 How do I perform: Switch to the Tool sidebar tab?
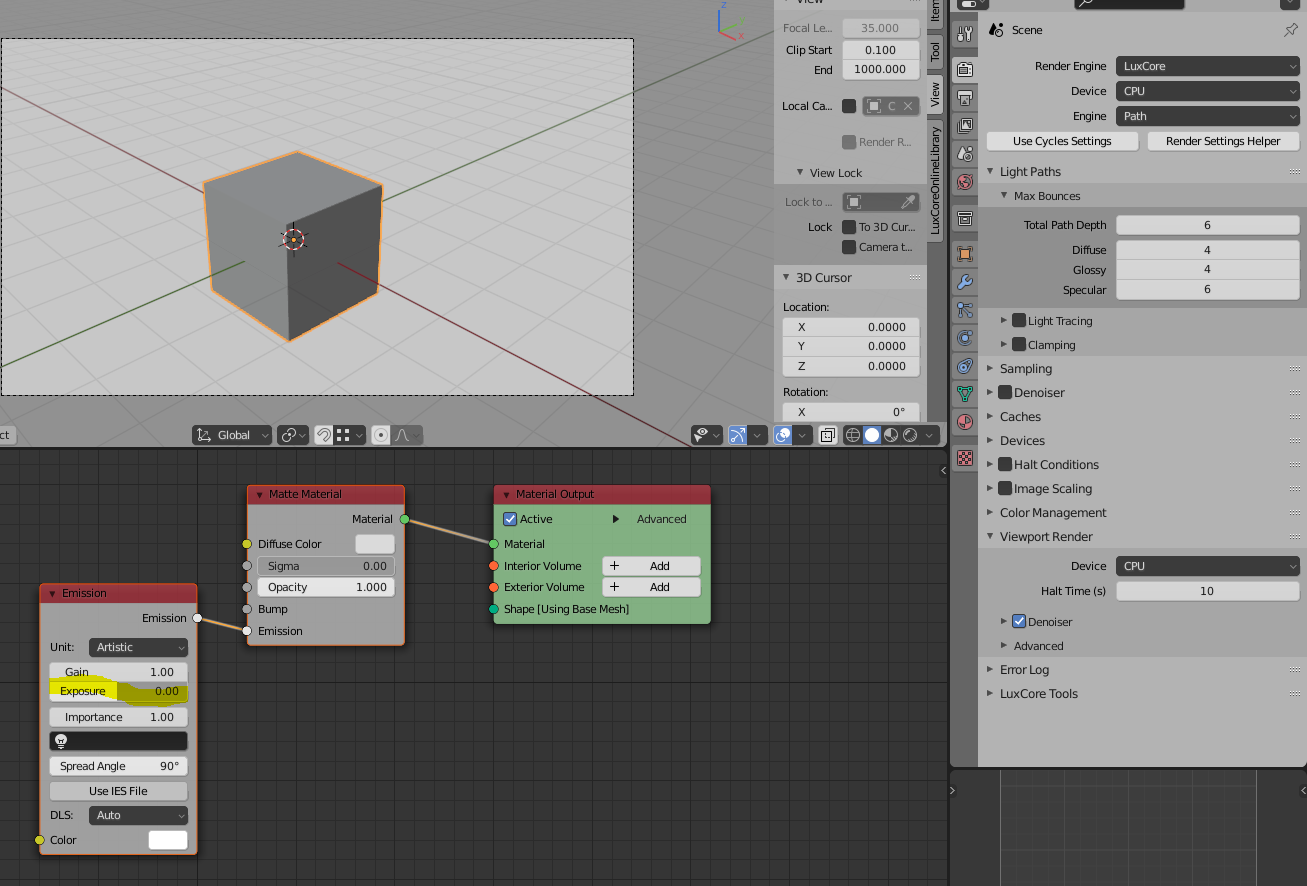tap(935, 52)
